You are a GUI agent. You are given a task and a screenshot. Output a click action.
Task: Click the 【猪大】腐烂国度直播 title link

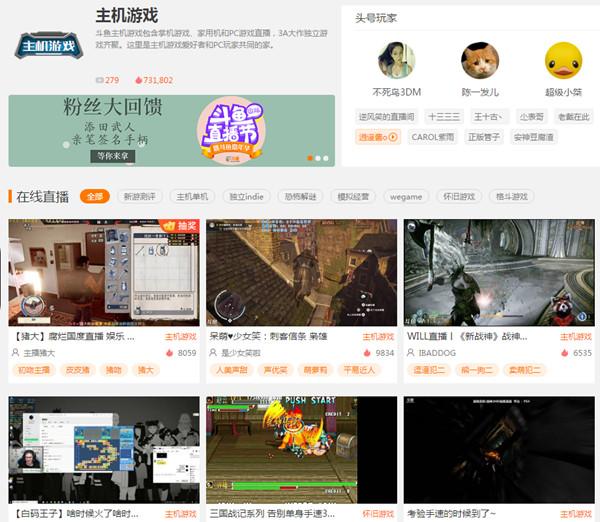point(73,336)
